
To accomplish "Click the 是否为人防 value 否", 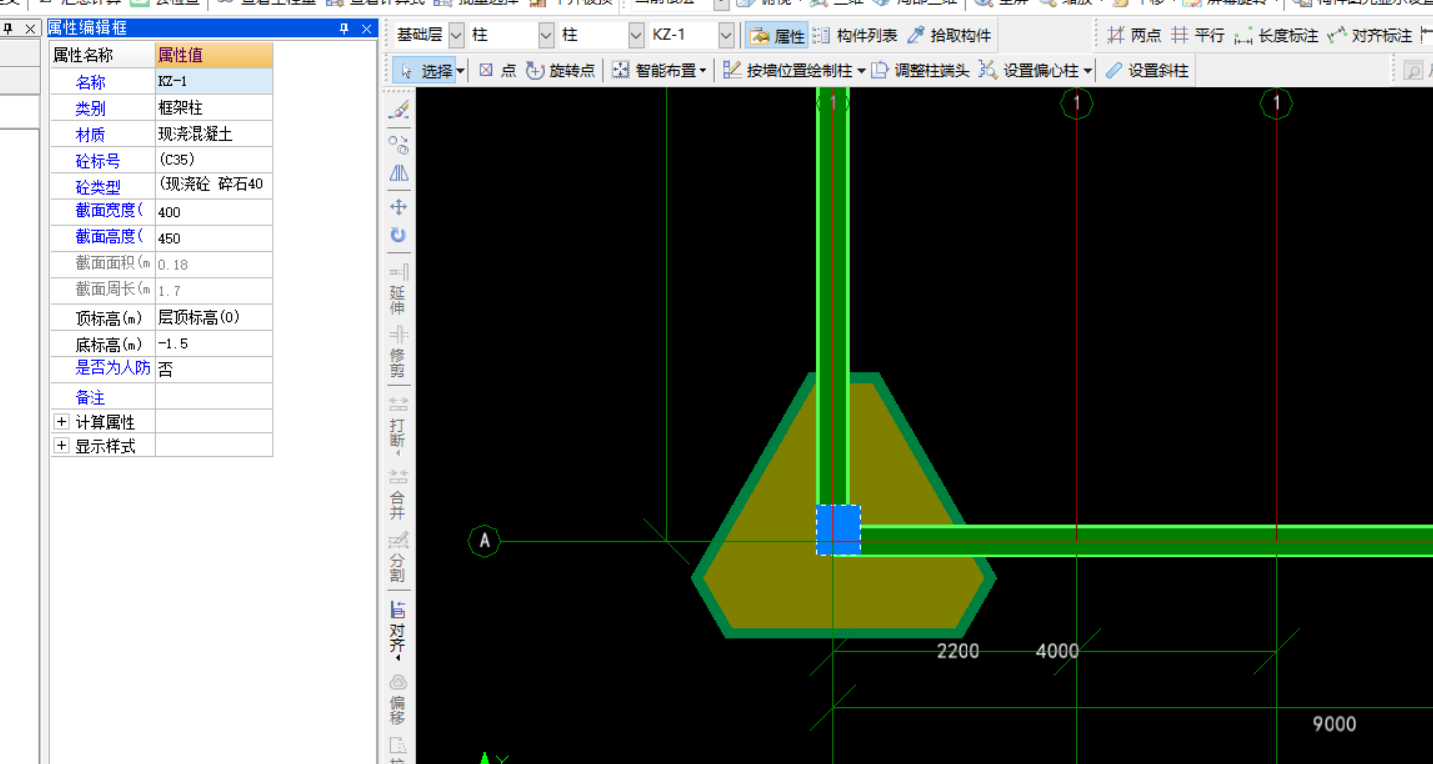I will [214, 369].
